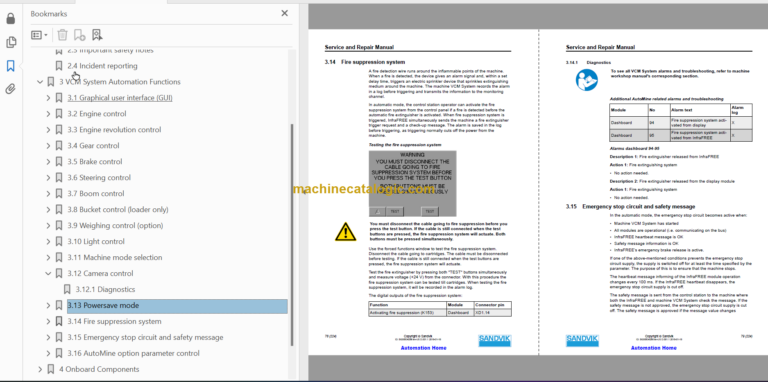Expand the 3.7 Boom control node
This screenshot has height=382, width=768.
click(x=48, y=193)
